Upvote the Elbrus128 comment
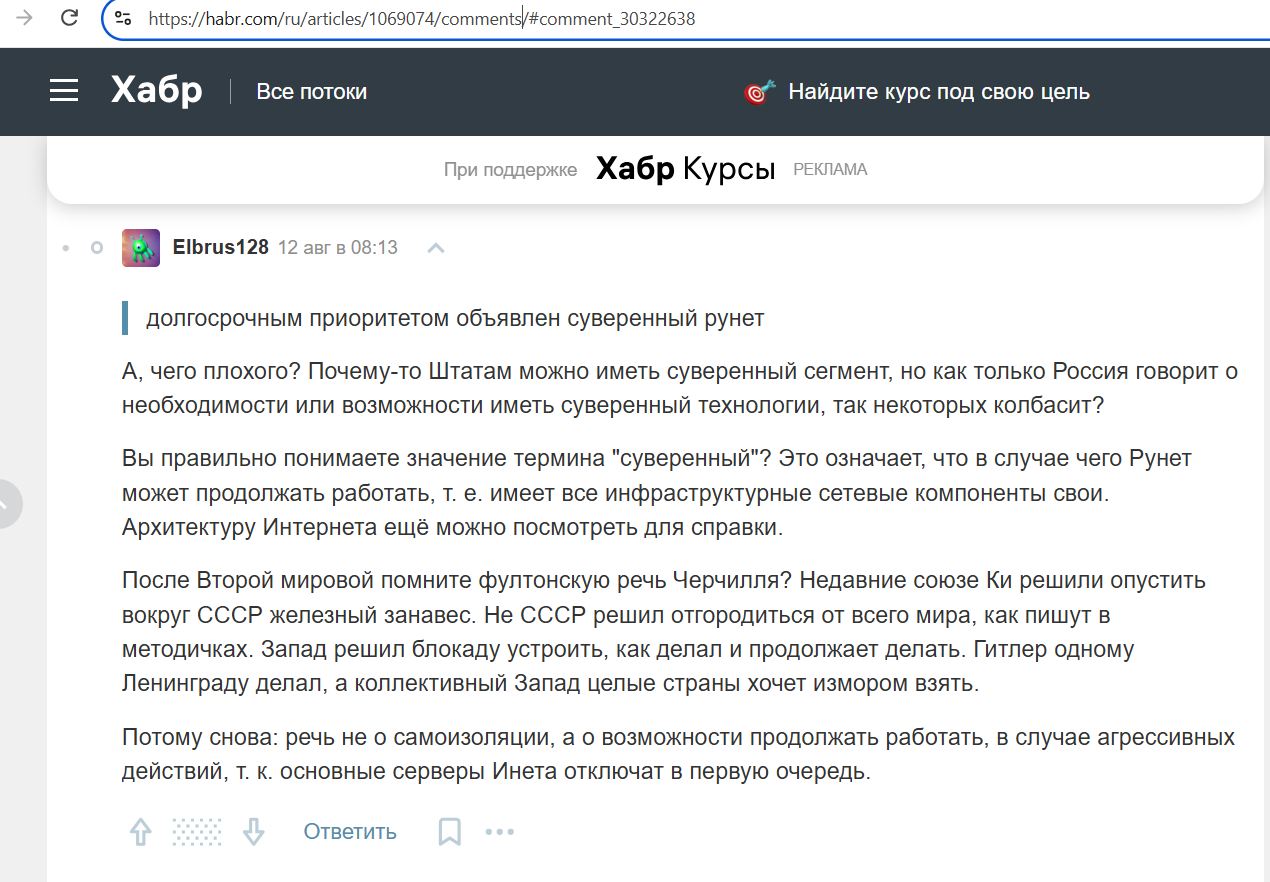The height and width of the screenshot is (882, 1270). tap(140, 832)
